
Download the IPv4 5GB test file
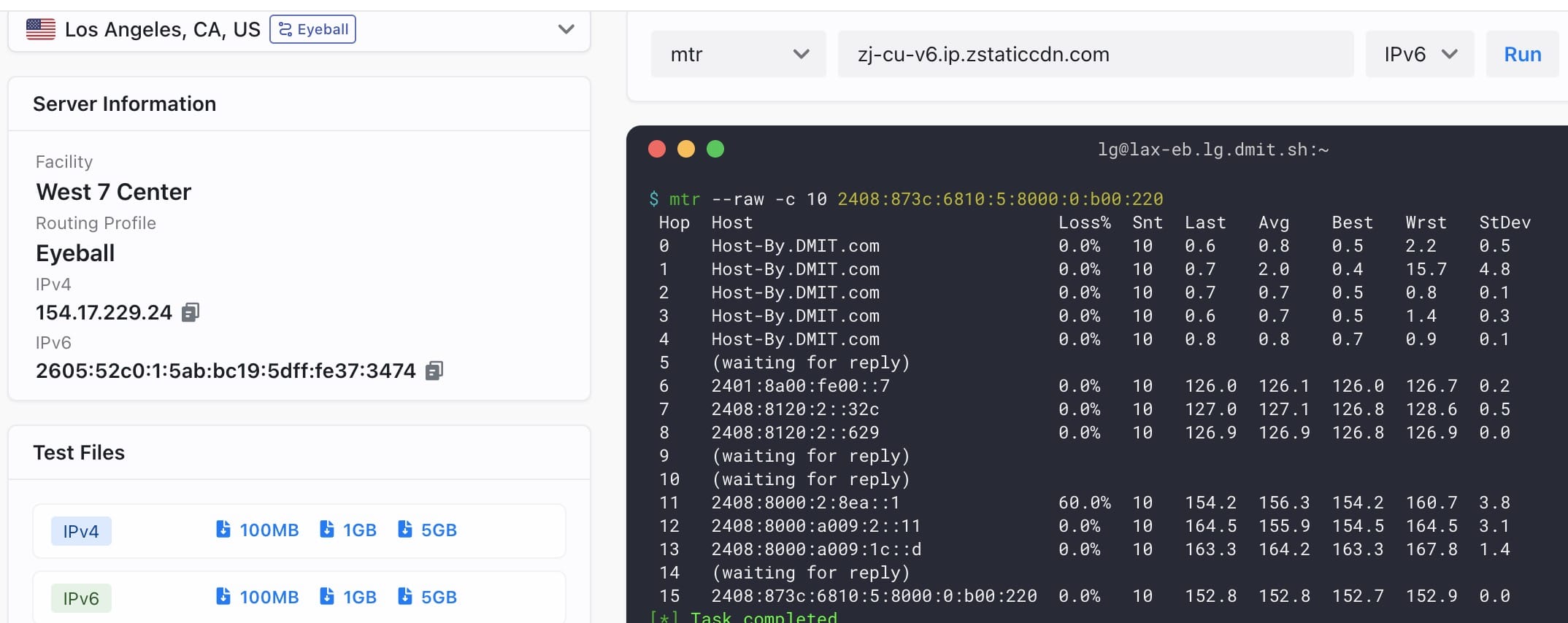[427, 530]
